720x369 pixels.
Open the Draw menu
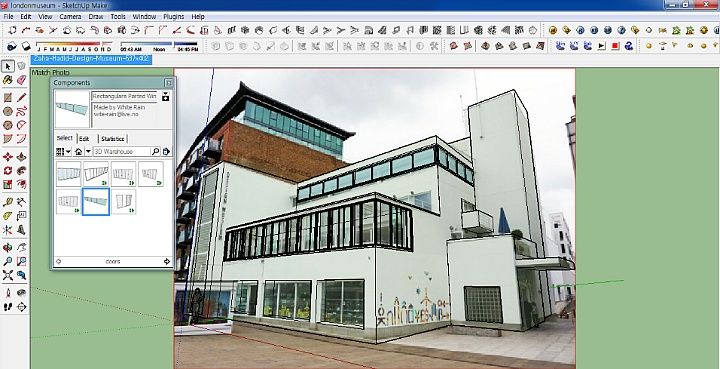pos(96,17)
